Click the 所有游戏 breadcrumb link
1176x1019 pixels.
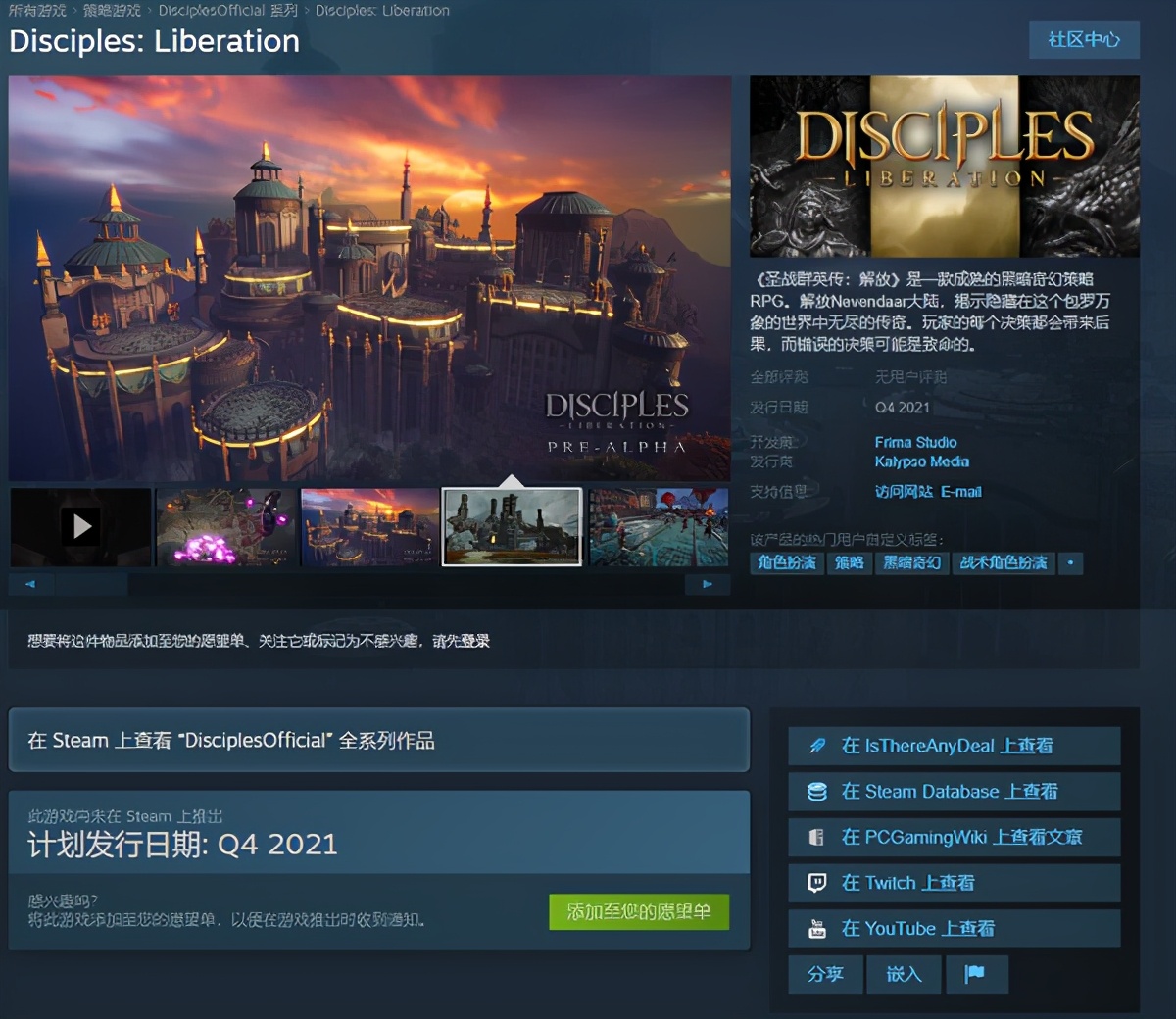[x=37, y=10]
